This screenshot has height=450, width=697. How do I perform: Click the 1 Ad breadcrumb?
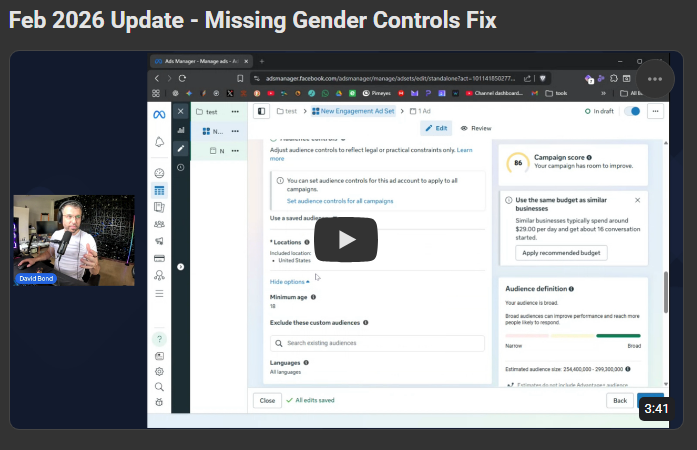click(x=420, y=111)
